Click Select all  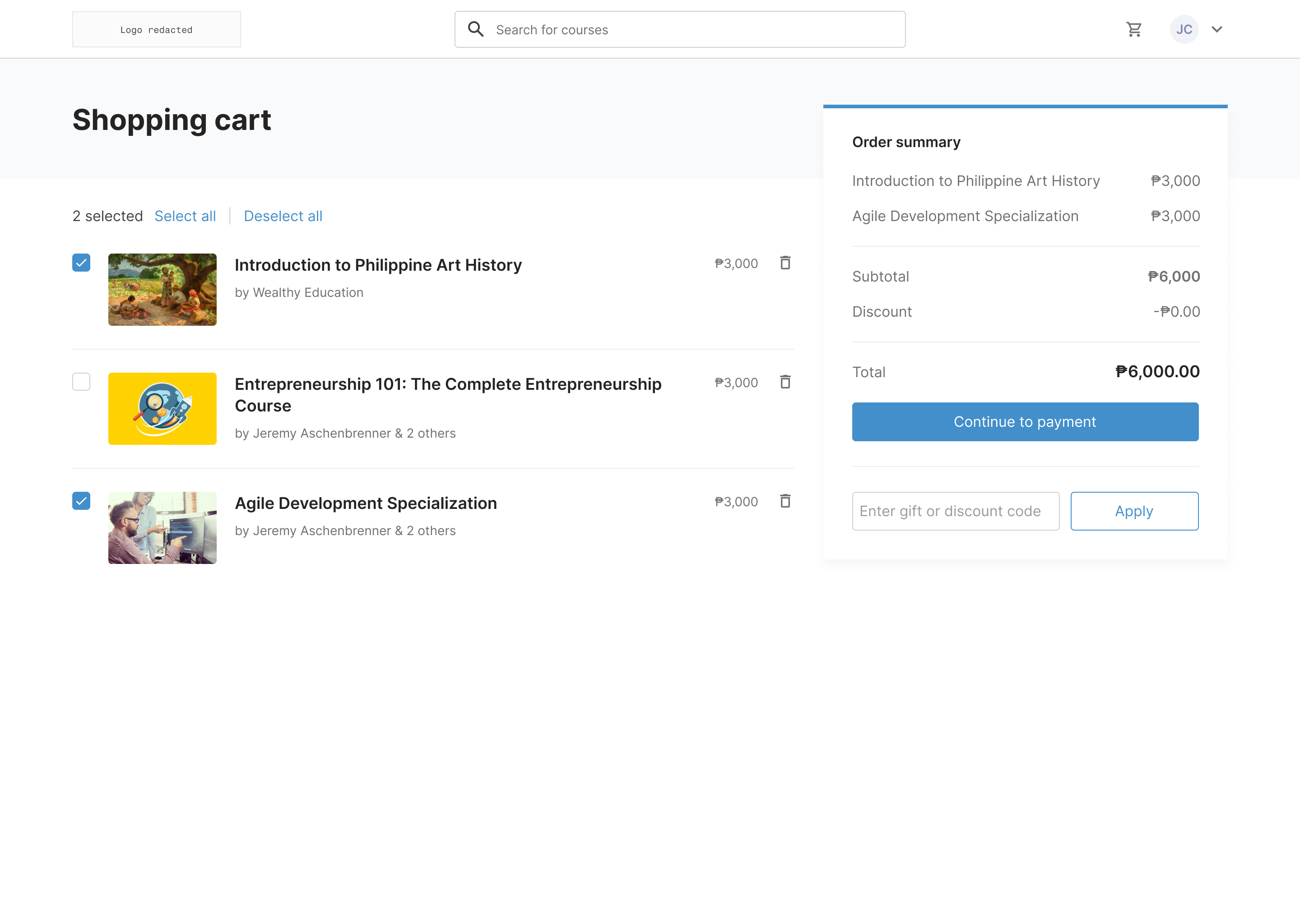pyautogui.click(x=185, y=216)
